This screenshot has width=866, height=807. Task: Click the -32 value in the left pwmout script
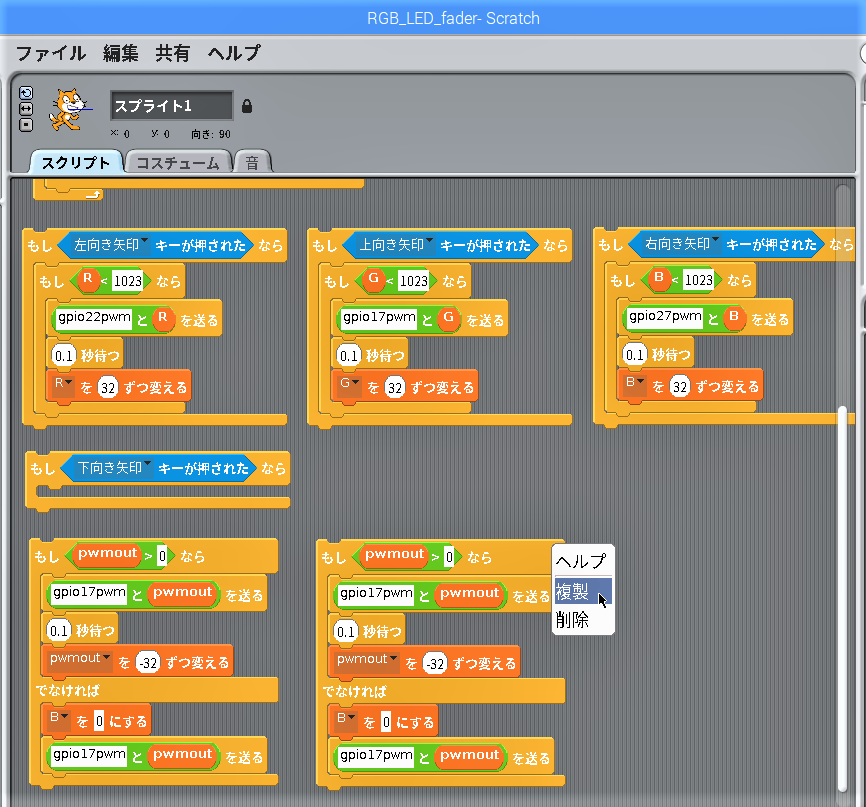(148, 663)
